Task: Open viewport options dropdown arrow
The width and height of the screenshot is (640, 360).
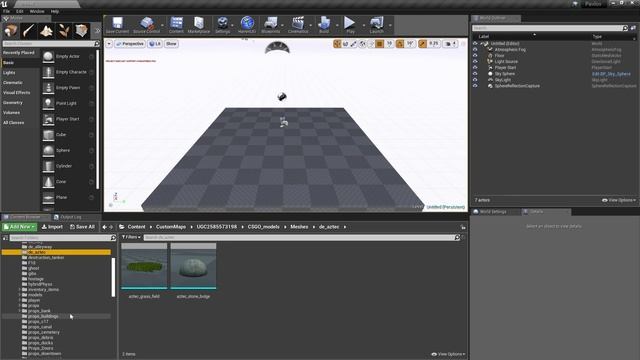Action: tap(109, 44)
